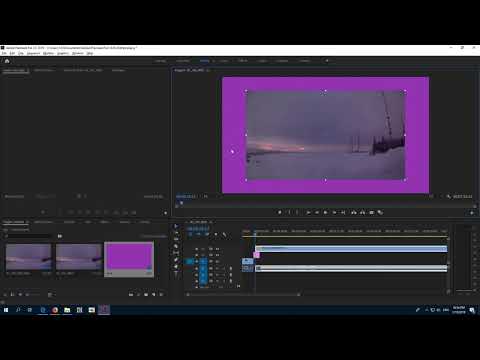Click the New Item button in the Project panel
The image size is (480, 360).
(154, 294)
